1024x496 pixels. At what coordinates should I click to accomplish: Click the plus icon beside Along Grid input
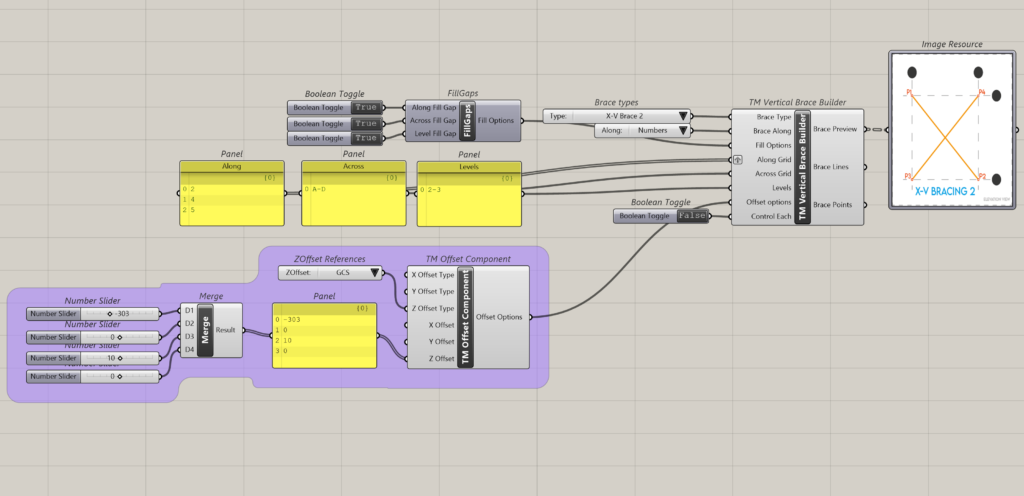coord(737,159)
